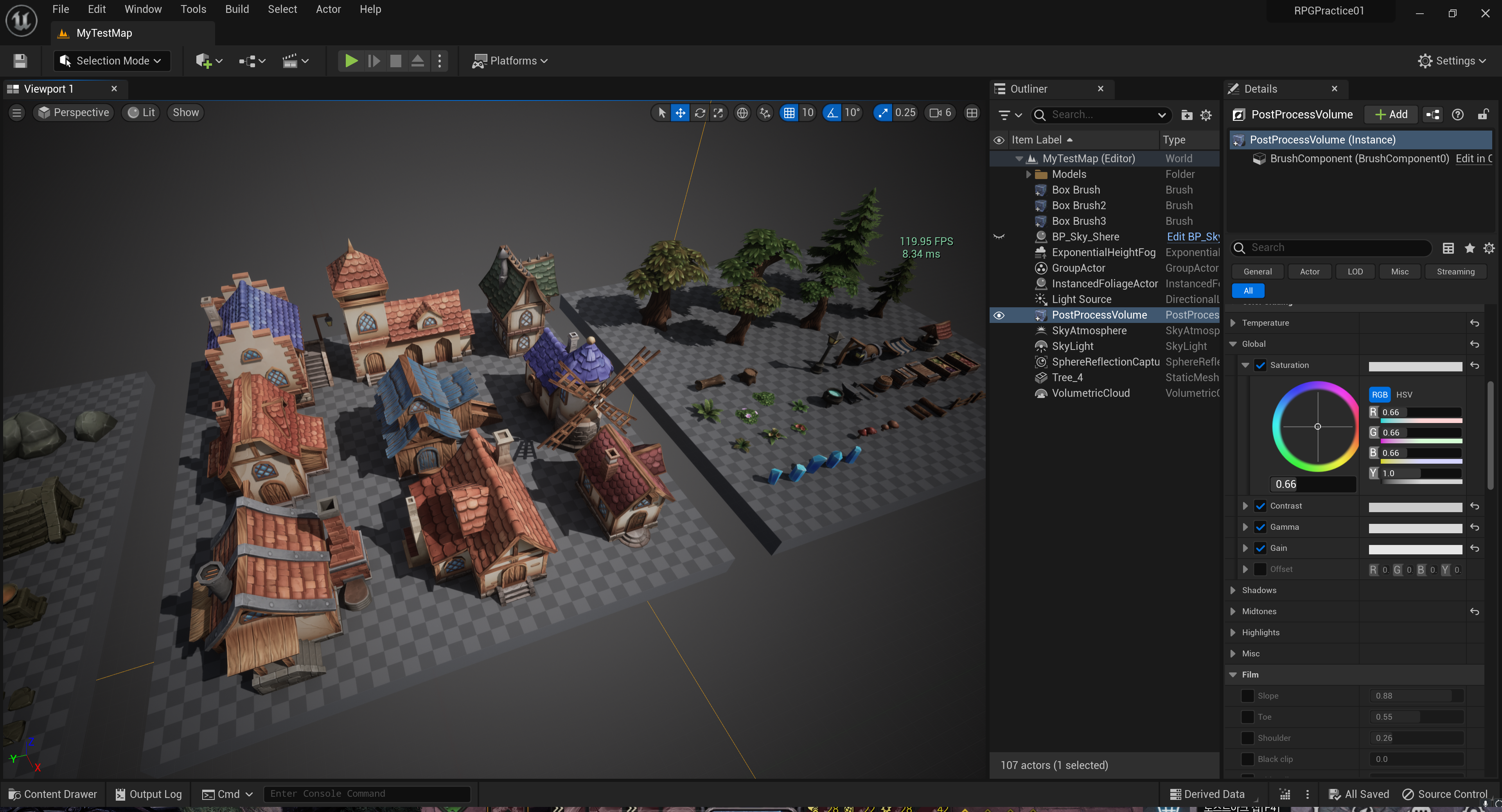Screen dimensions: 1502x812
Task: Click the cinematics clapboard icon
Action: coord(295,61)
